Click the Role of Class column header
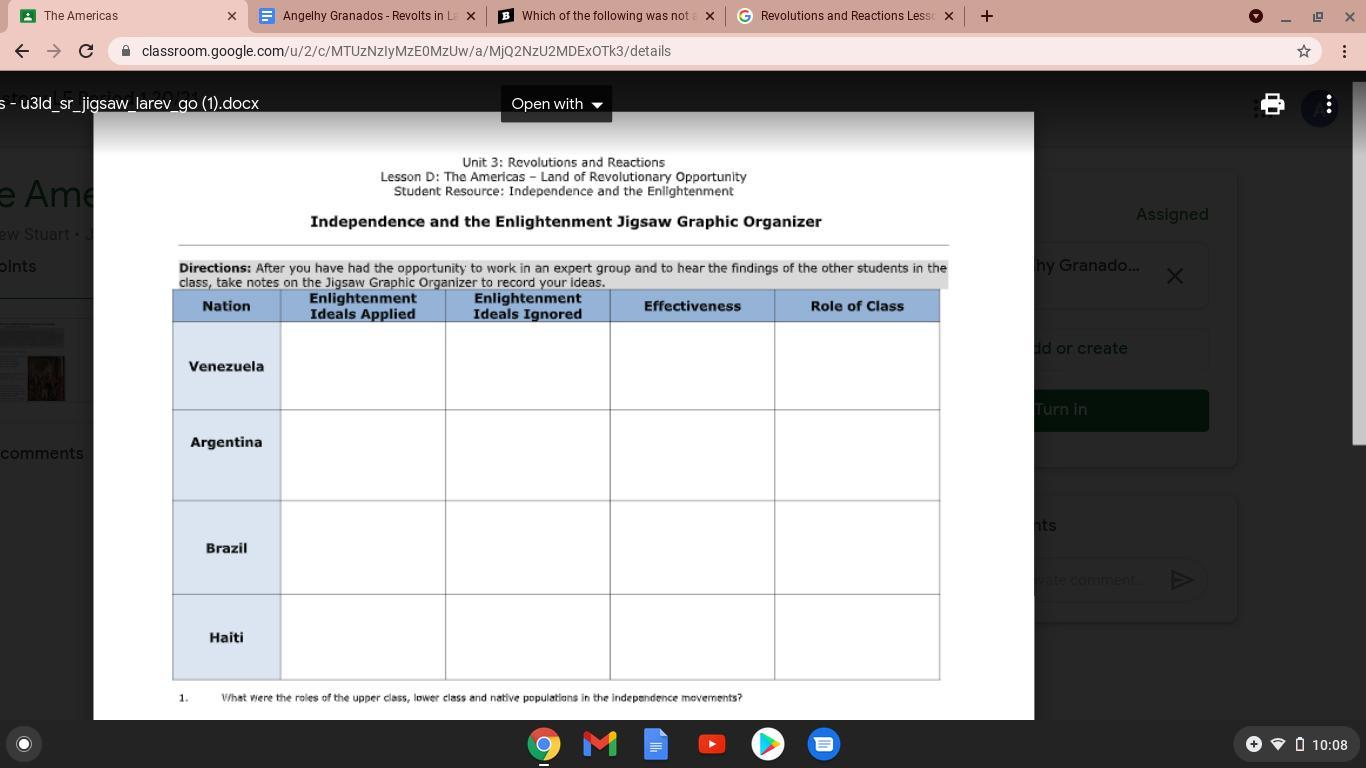1366x768 pixels. 857,306
